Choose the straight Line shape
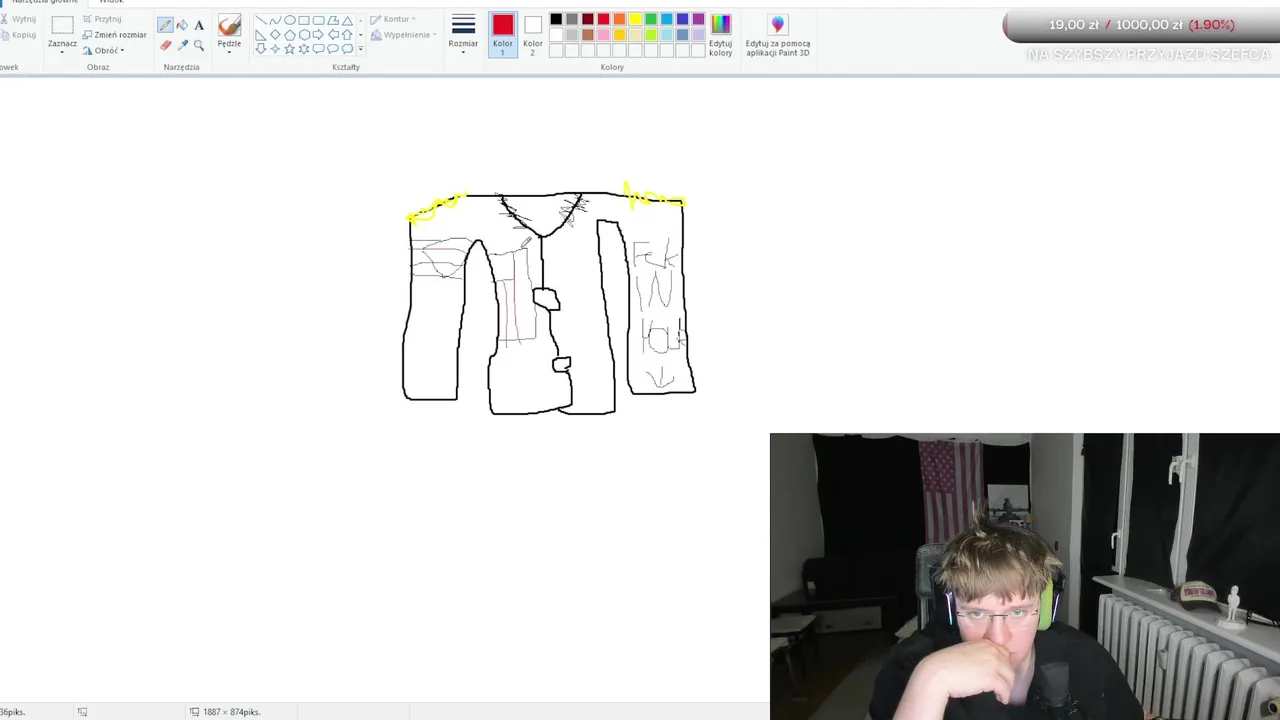The image size is (1280, 720). pyautogui.click(x=261, y=20)
